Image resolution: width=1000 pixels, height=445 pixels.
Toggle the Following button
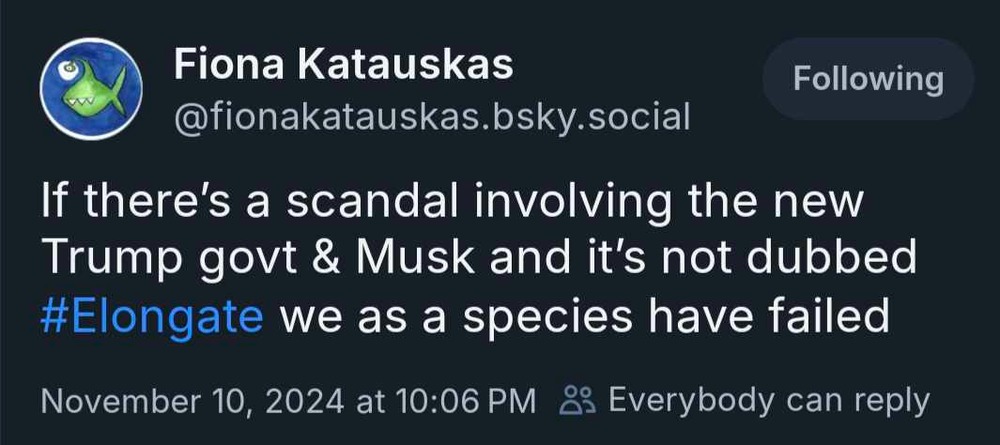(x=867, y=79)
